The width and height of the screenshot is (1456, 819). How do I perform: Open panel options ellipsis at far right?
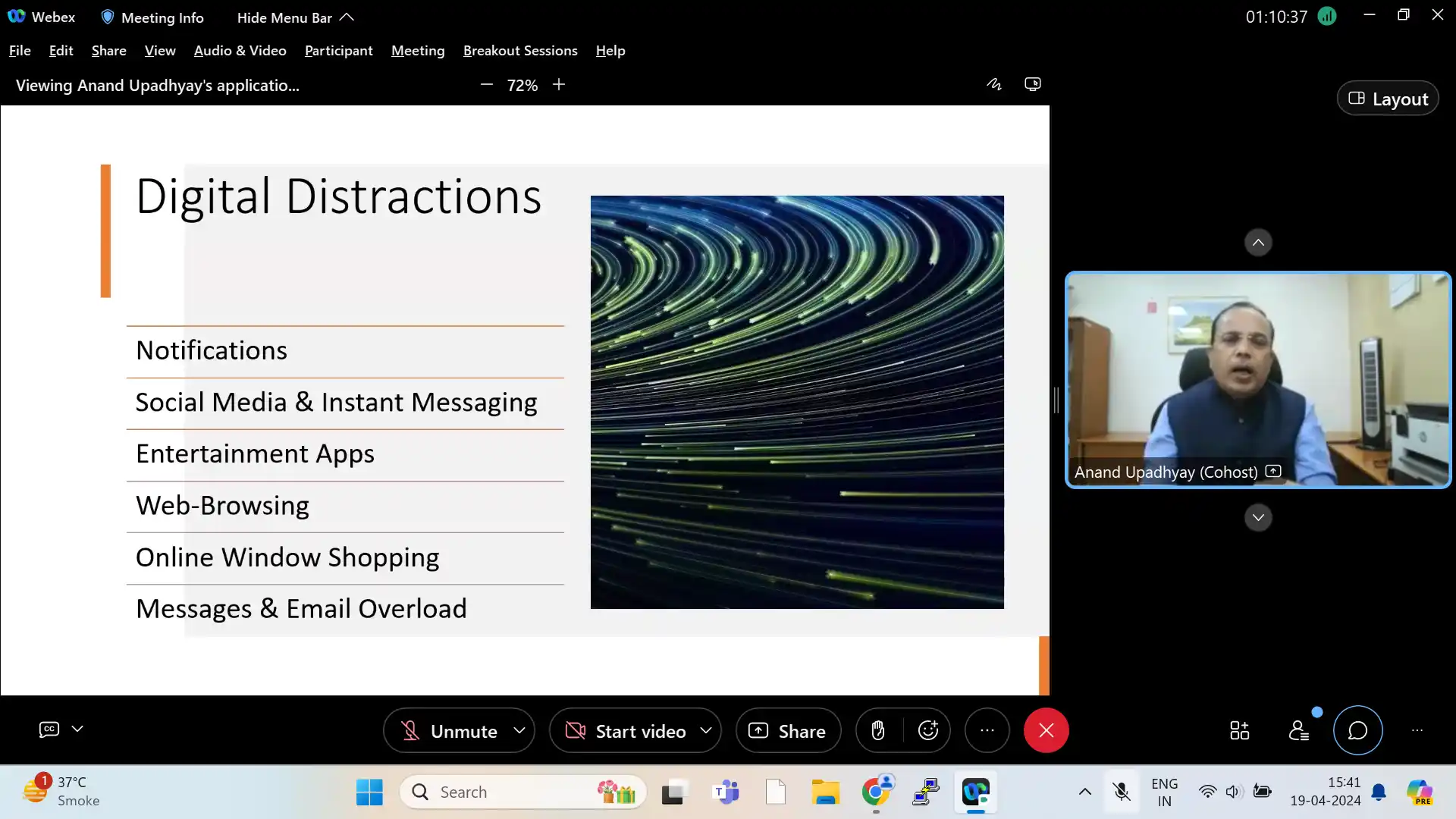click(1417, 730)
